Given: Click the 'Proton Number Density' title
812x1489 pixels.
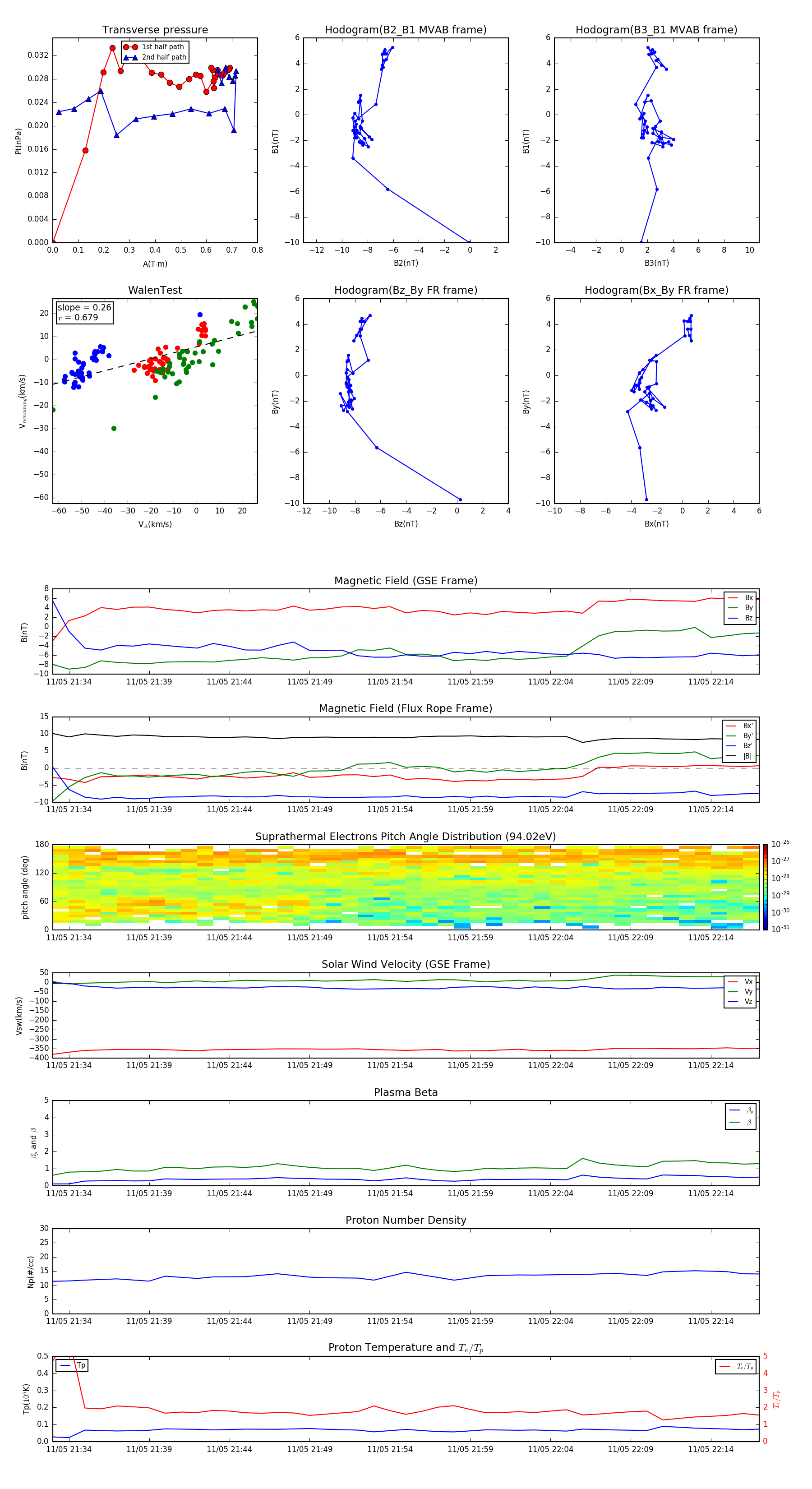Looking at the screenshot, I should (406, 1220).
